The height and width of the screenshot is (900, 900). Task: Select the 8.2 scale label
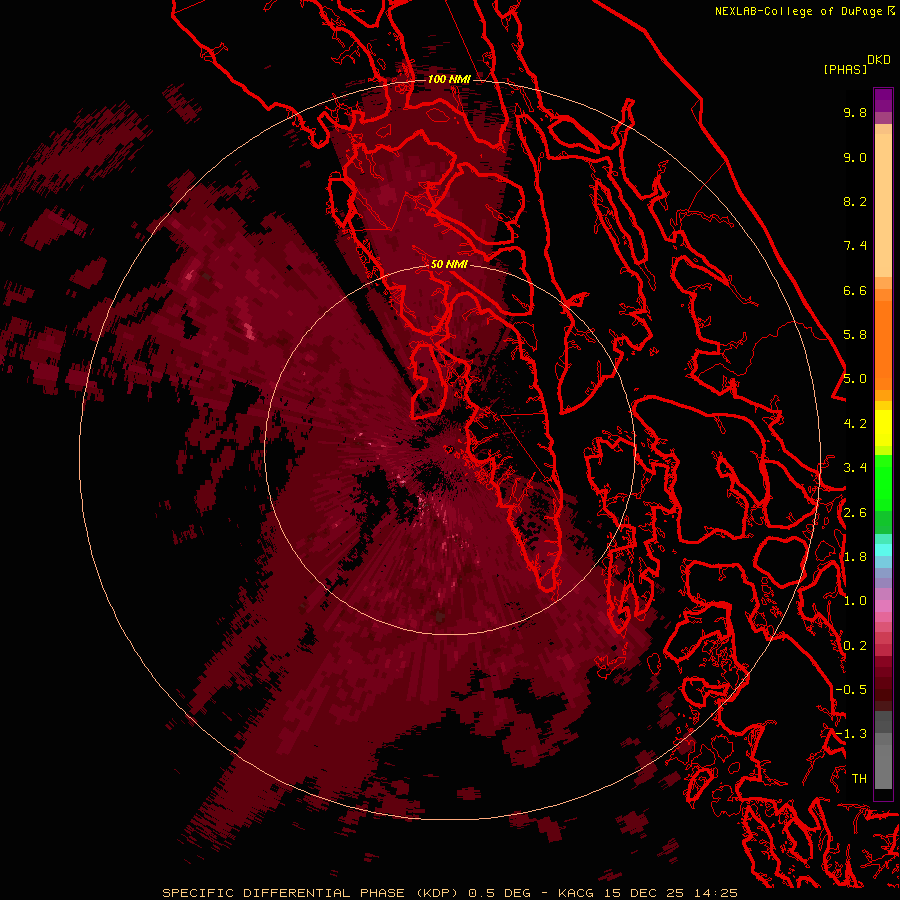(x=855, y=201)
